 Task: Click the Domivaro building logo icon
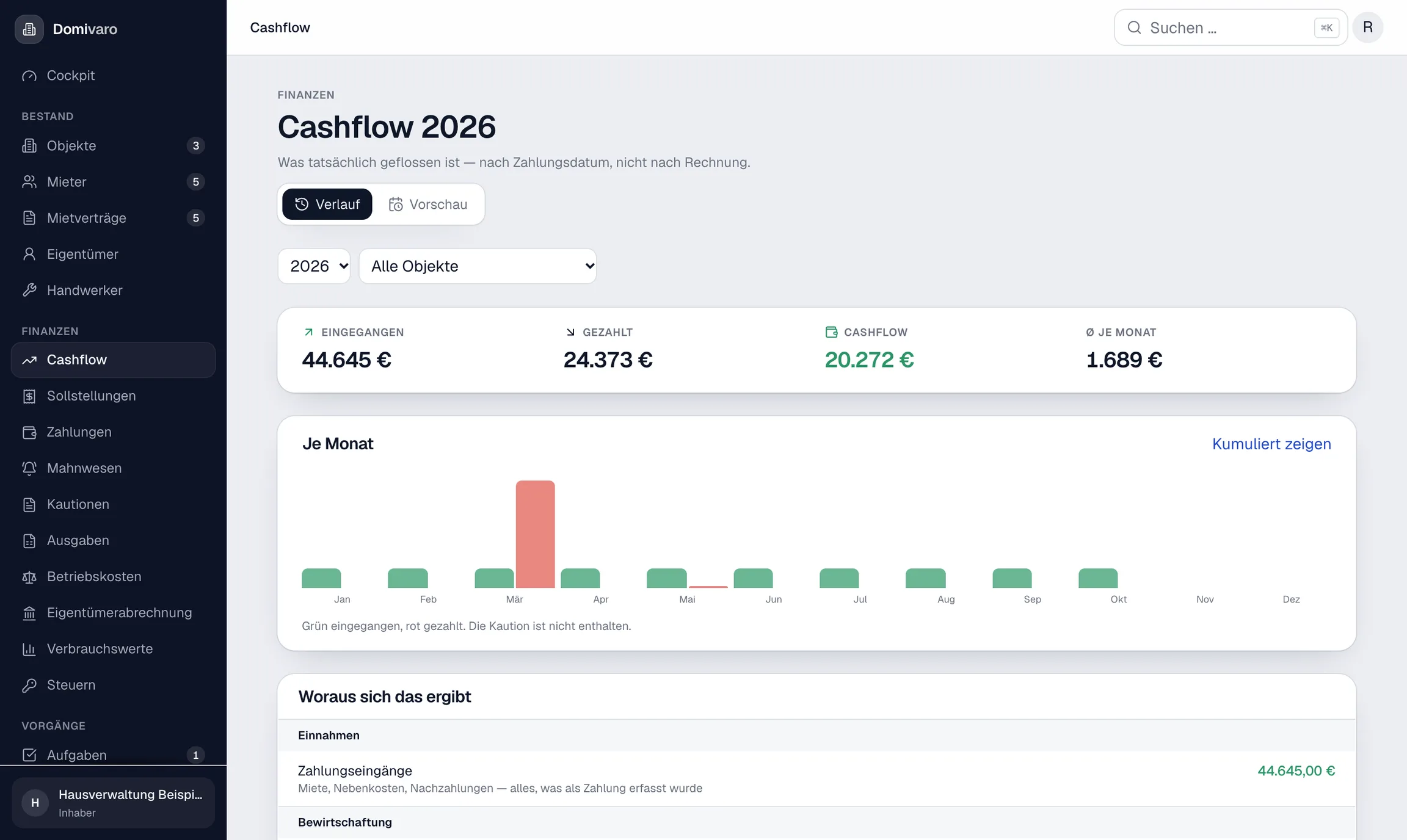(29, 29)
